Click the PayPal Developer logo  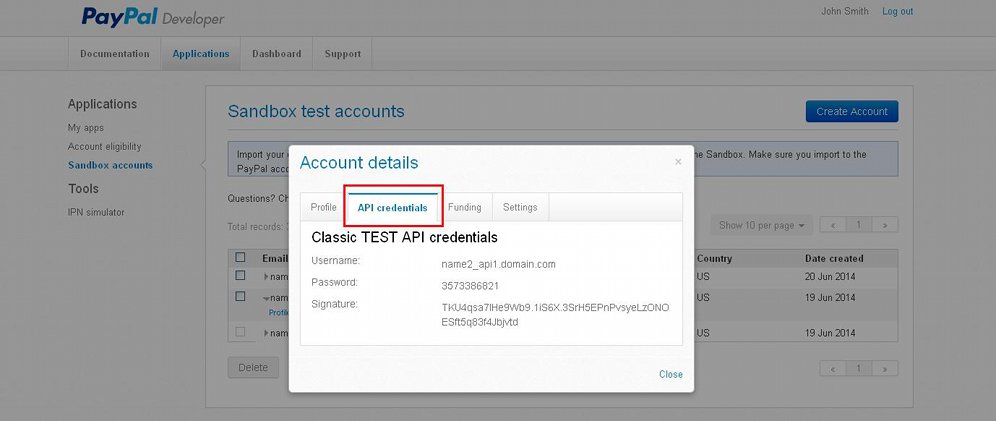click(x=152, y=17)
